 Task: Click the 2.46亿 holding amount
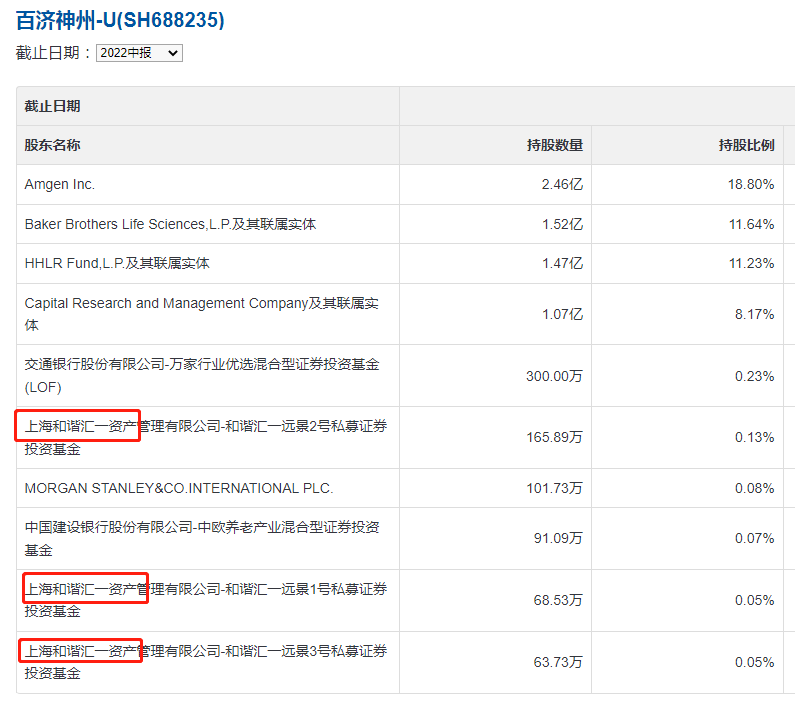tap(562, 184)
